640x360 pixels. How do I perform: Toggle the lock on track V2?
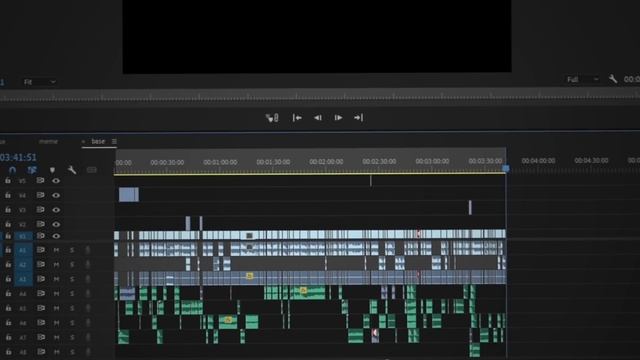[x=8, y=224]
